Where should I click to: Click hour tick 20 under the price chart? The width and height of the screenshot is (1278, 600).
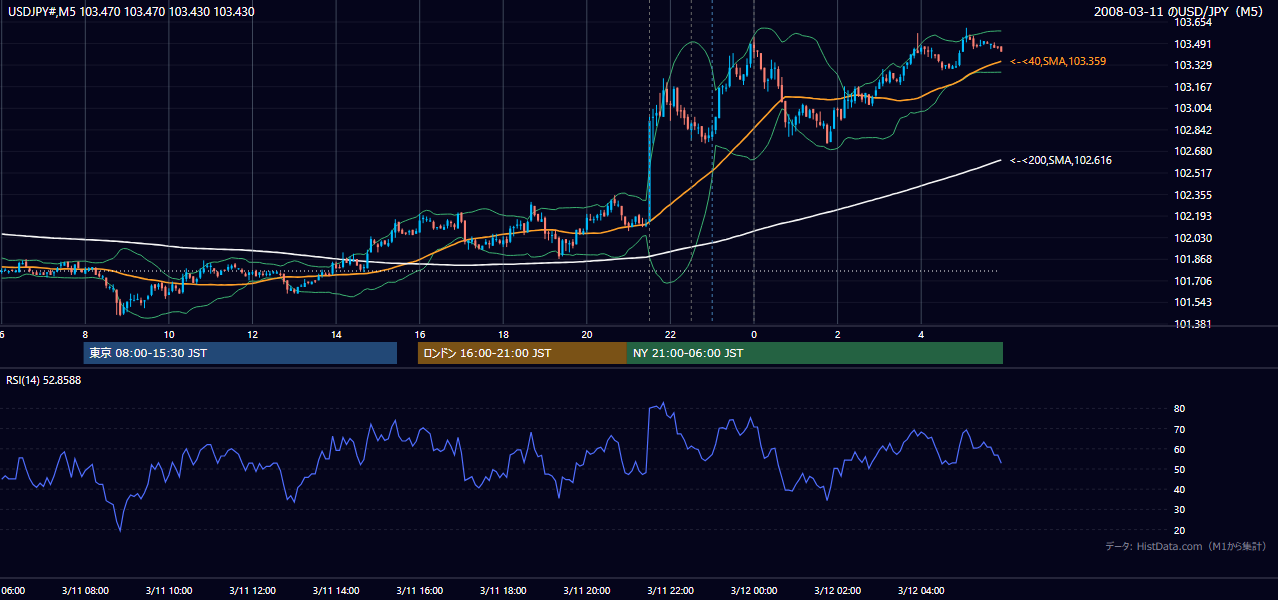(587, 335)
